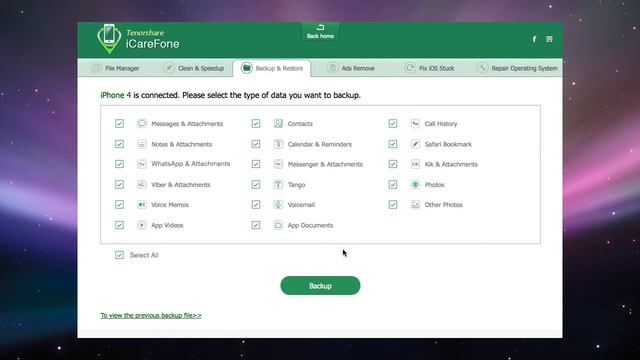Uncheck the Safari Bookmark checkbox

(393, 144)
